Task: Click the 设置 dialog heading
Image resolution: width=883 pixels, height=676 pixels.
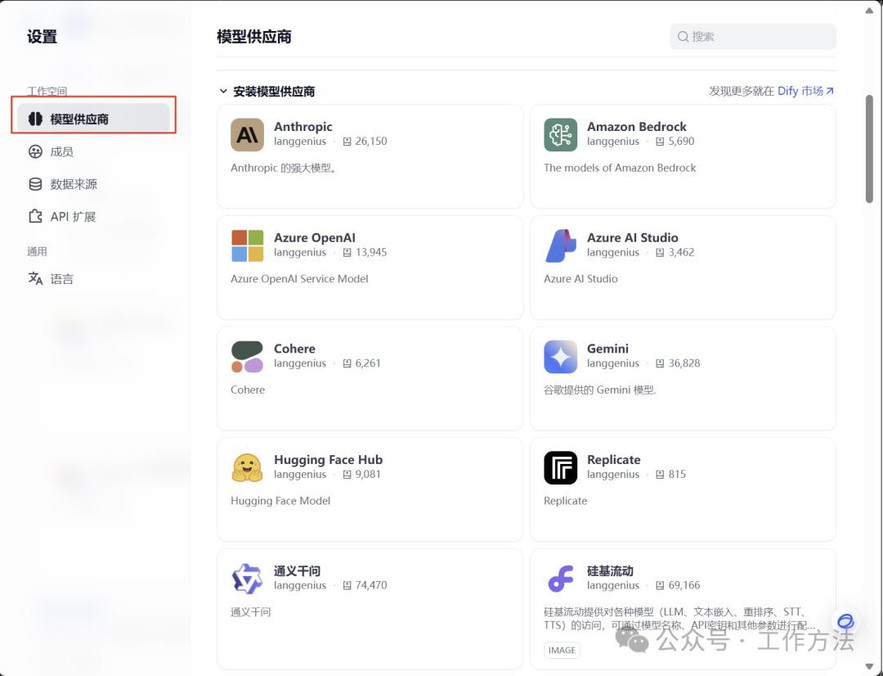Action: coord(42,37)
